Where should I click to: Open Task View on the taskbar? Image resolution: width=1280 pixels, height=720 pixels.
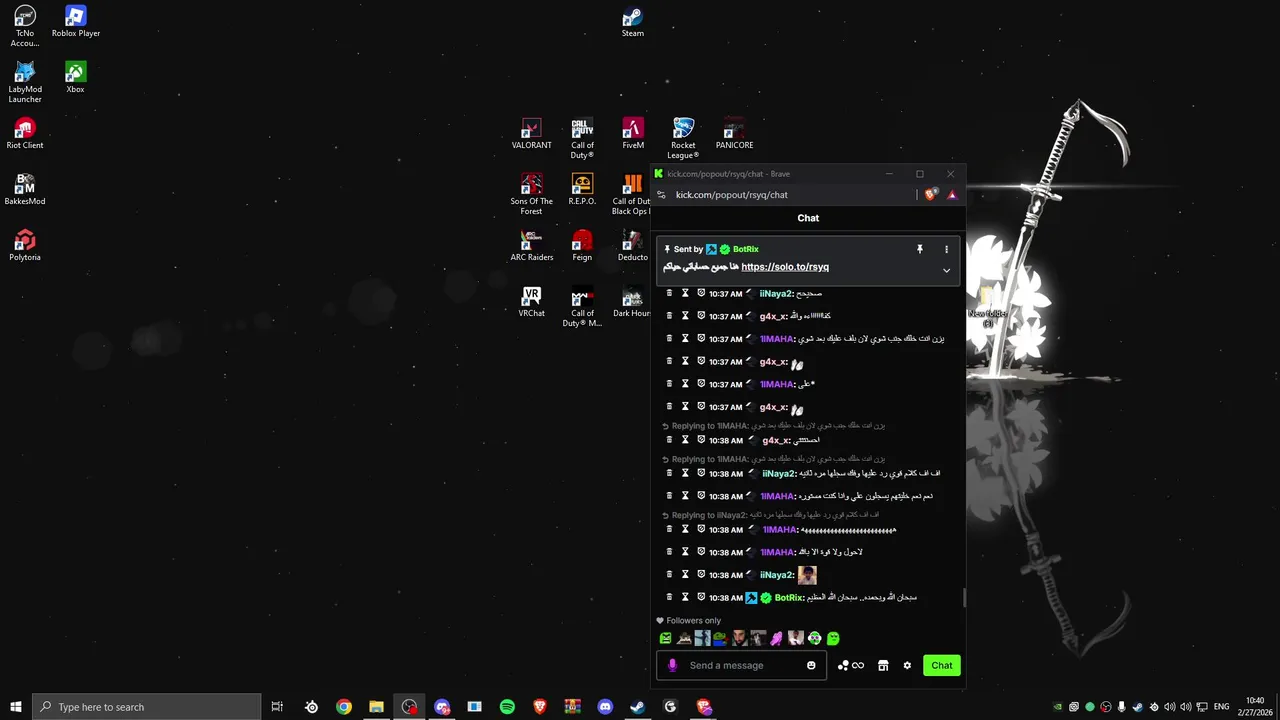pyautogui.click(x=278, y=707)
